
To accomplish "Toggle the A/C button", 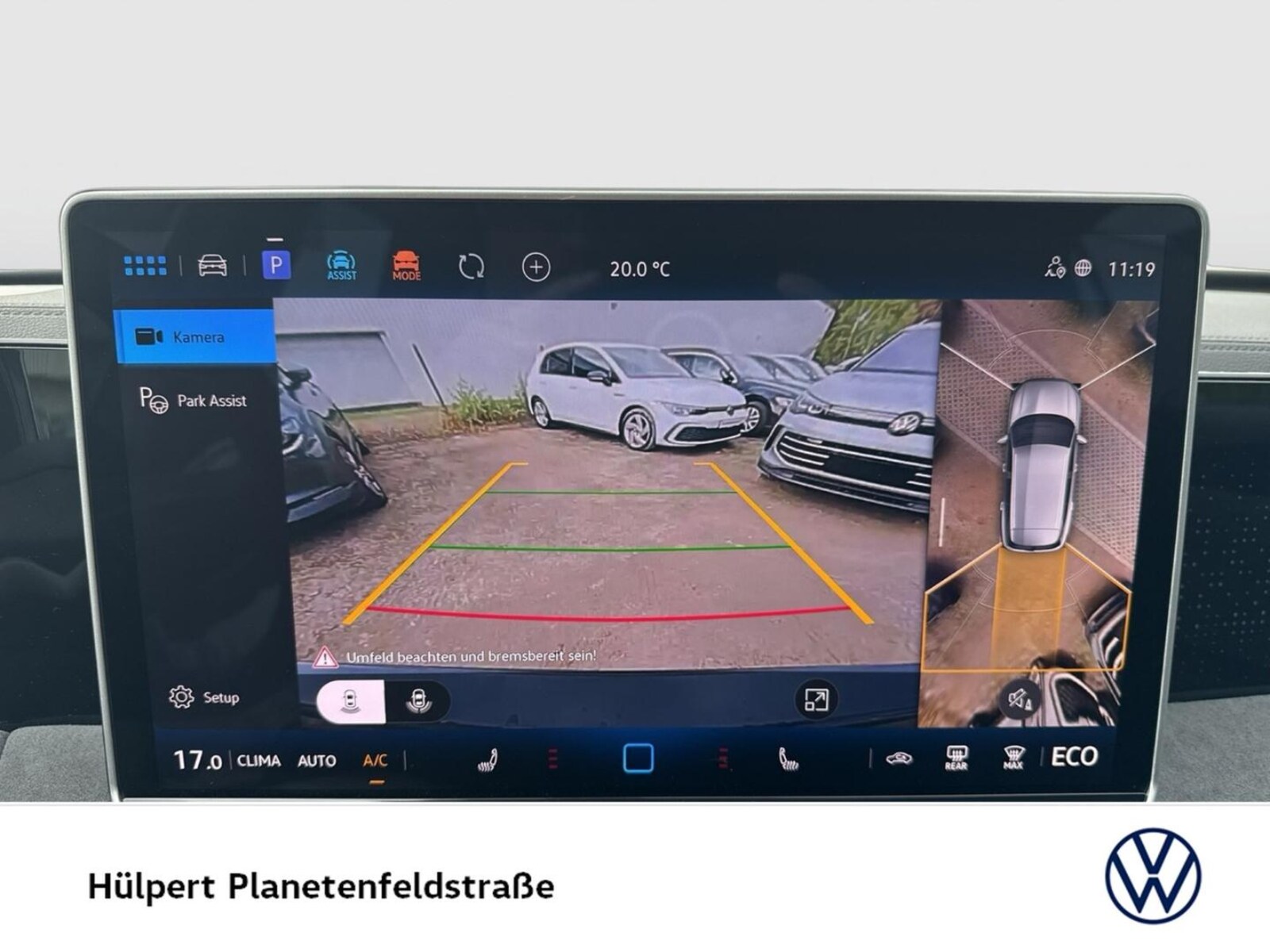I will tap(375, 760).
